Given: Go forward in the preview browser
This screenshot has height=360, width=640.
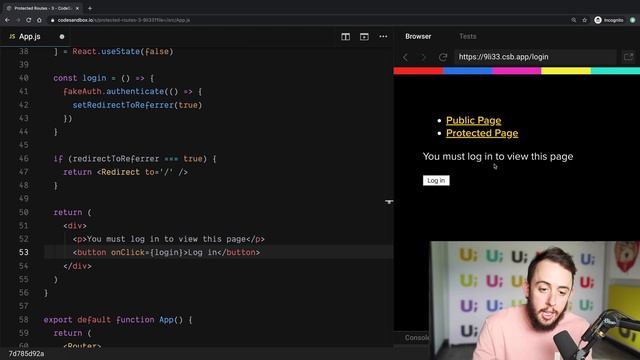Looking at the screenshot, I should point(423,57).
